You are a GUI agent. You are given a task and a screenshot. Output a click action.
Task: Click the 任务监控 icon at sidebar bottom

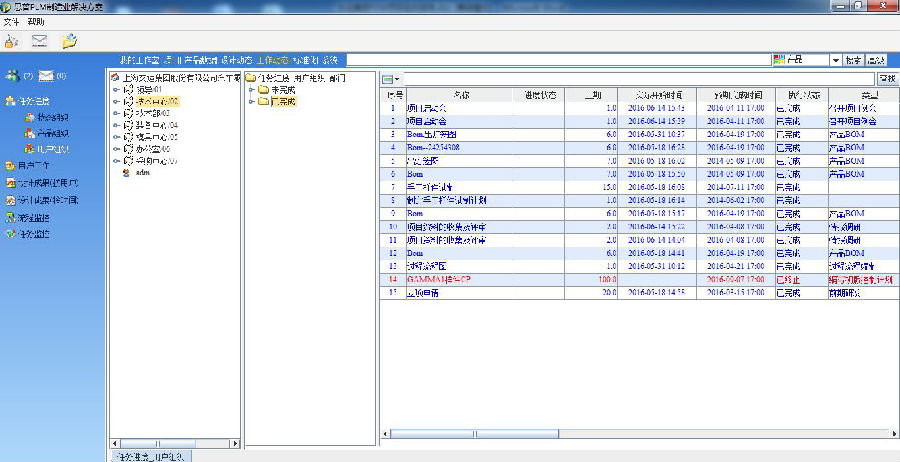click(x=10, y=234)
